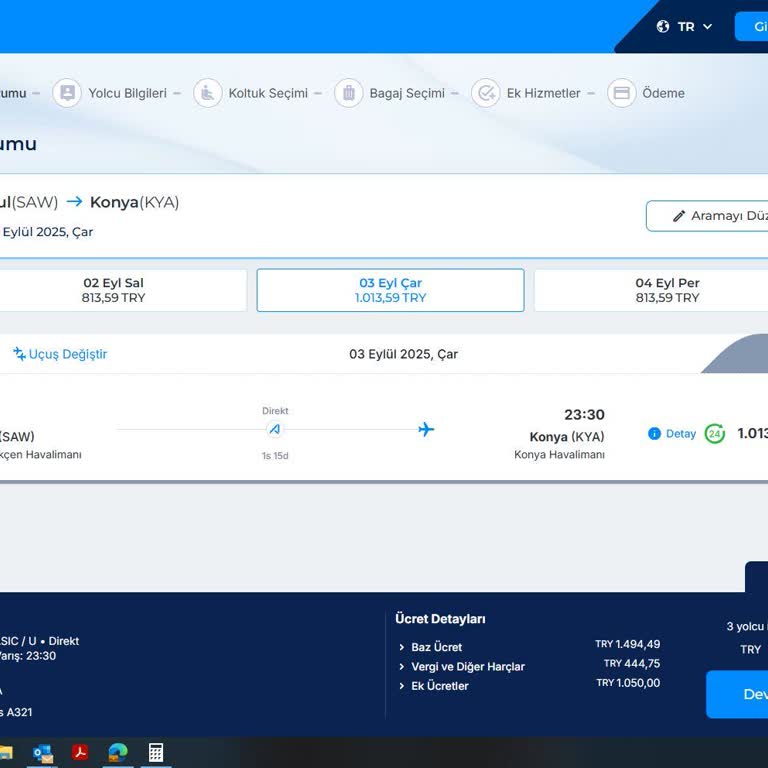Click the Ek Hizmetler services icon
The height and width of the screenshot is (768, 768).
485,93
